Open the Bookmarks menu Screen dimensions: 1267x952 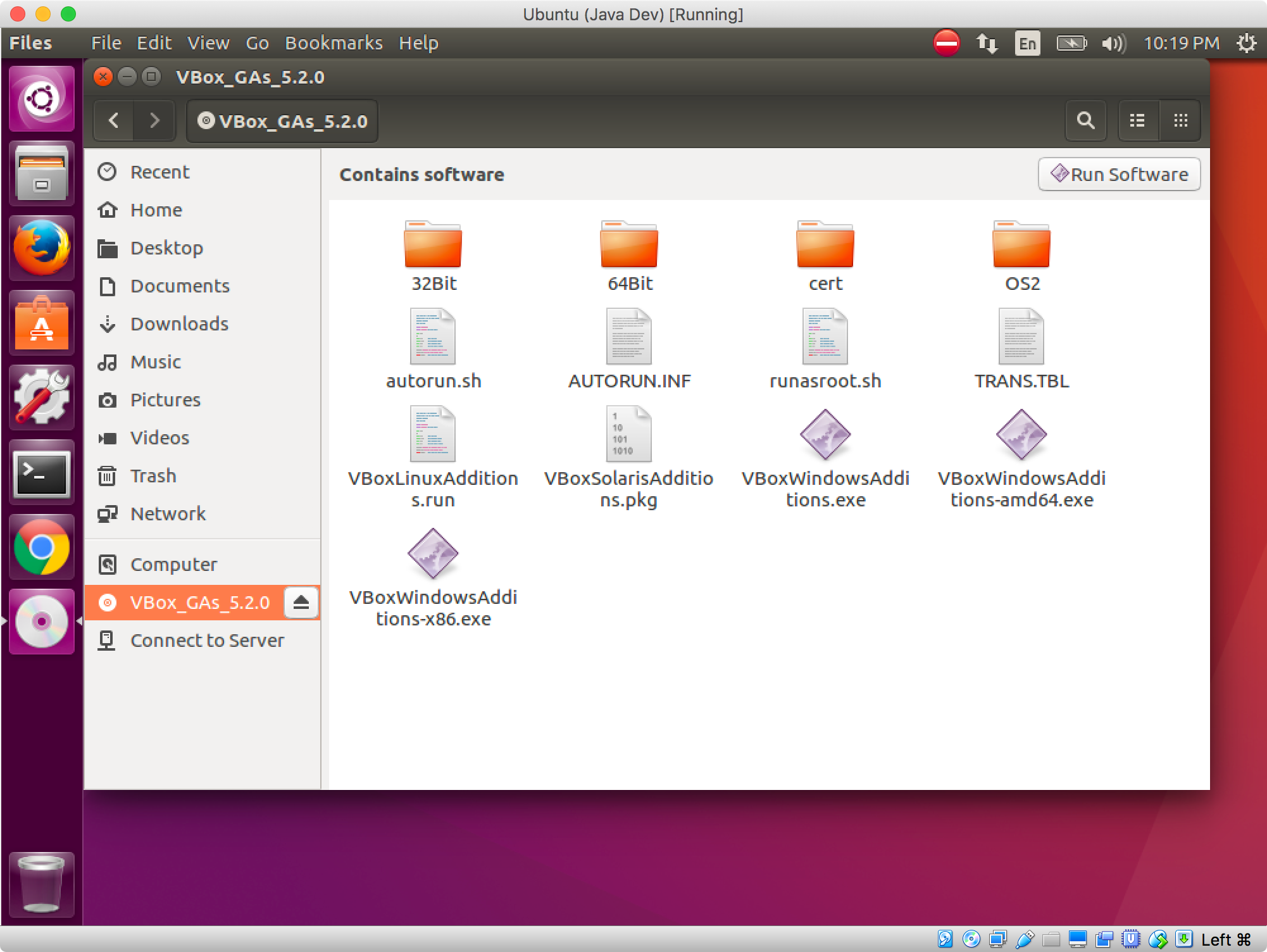click(334, 43)
